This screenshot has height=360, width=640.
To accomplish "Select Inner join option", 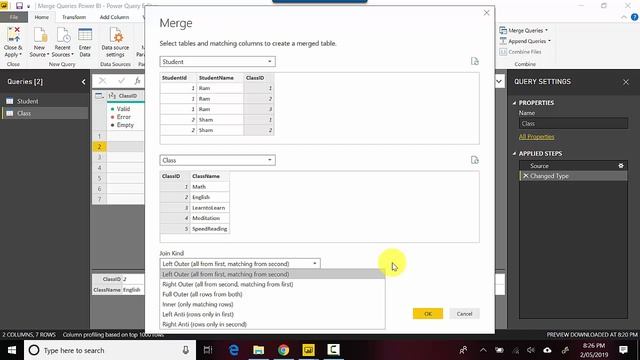I will (x=272, y=304).
